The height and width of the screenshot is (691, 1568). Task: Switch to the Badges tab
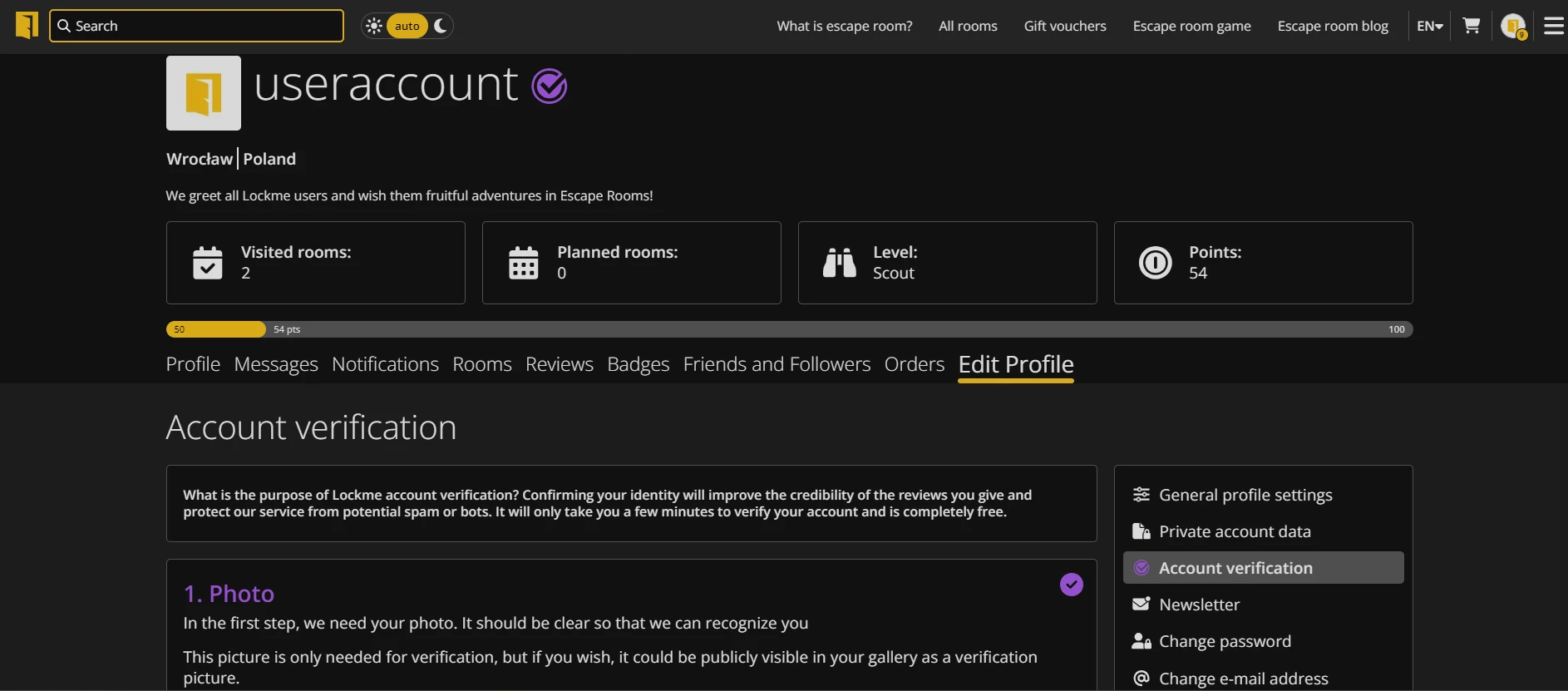638,364
